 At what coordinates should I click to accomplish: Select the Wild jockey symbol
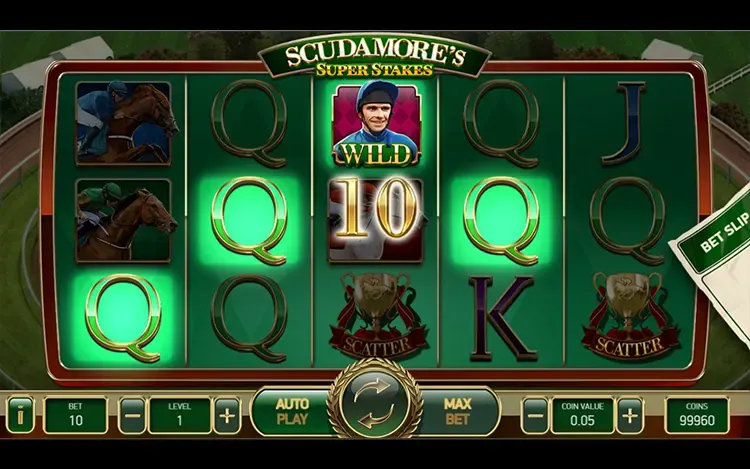coord(375,123)
